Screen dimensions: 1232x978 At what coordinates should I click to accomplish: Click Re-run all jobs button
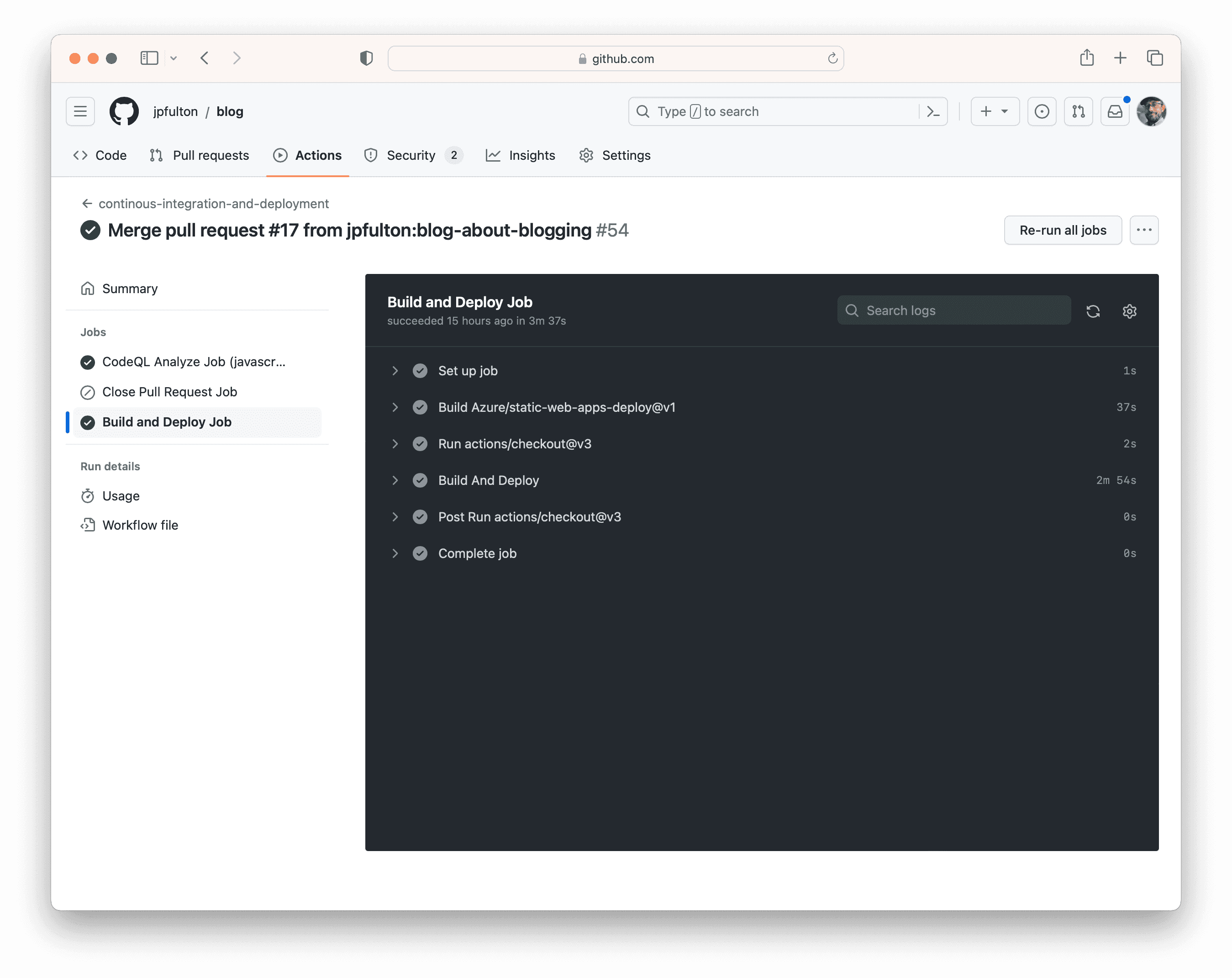[1063, 230]
